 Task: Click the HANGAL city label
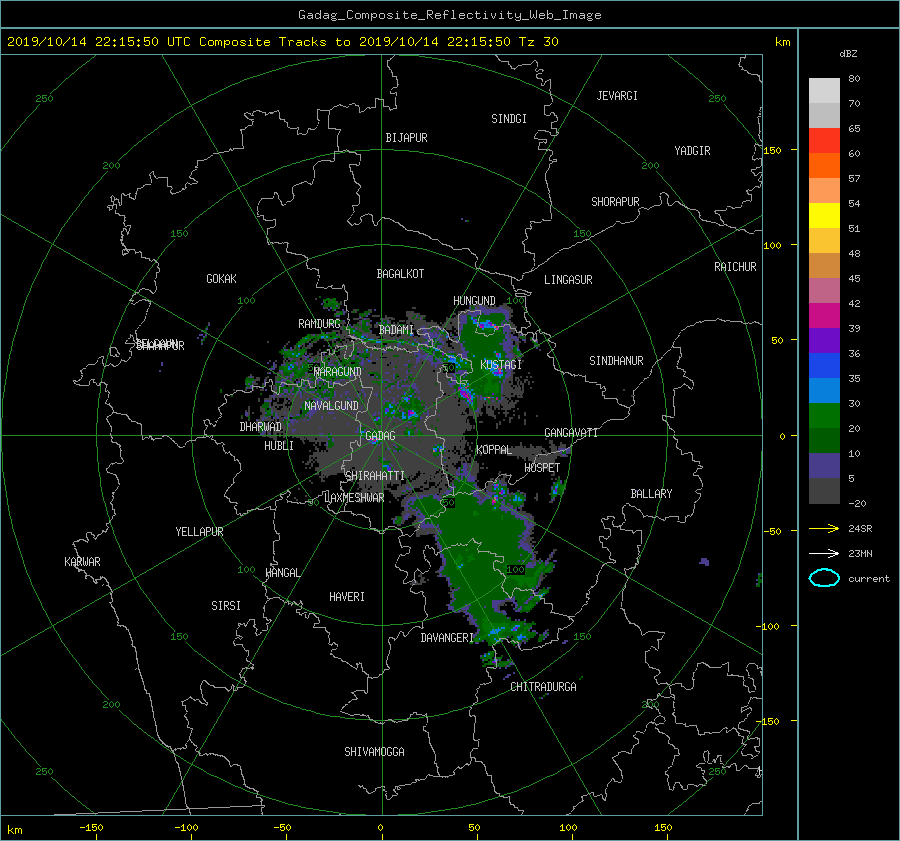[283, 573]
